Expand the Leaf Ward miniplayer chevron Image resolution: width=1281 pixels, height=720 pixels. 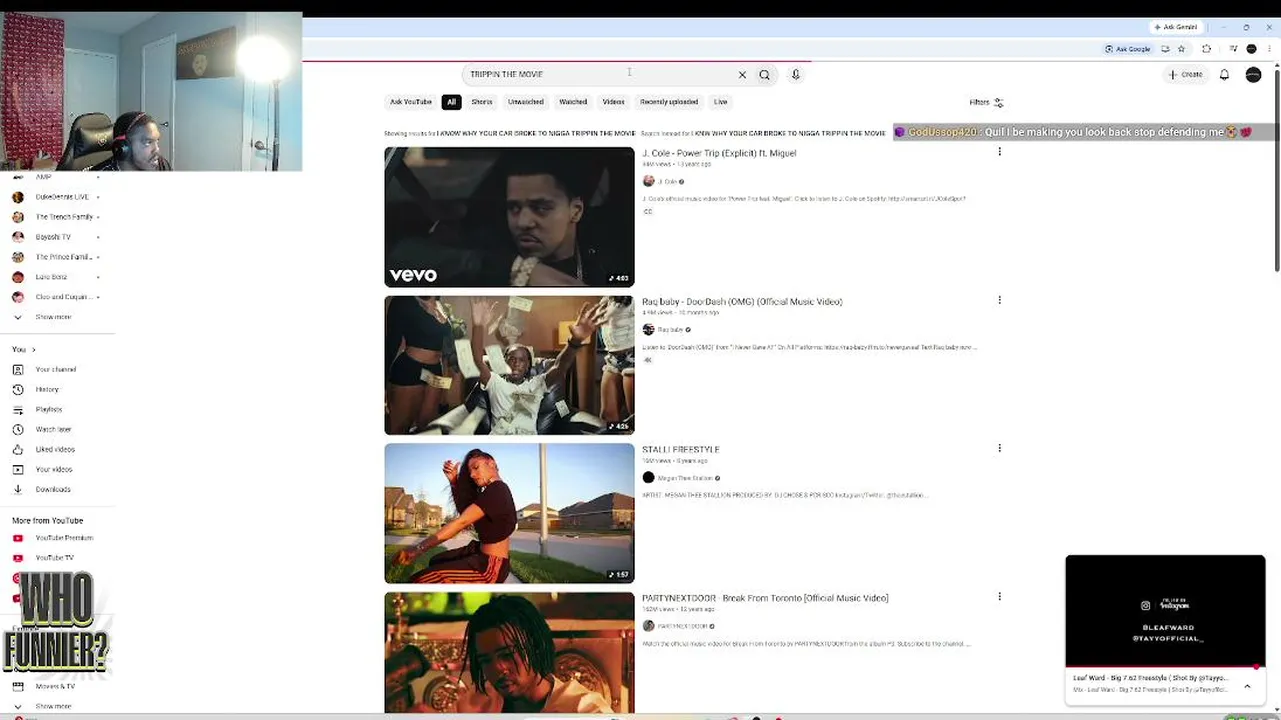click(1247, 686)
